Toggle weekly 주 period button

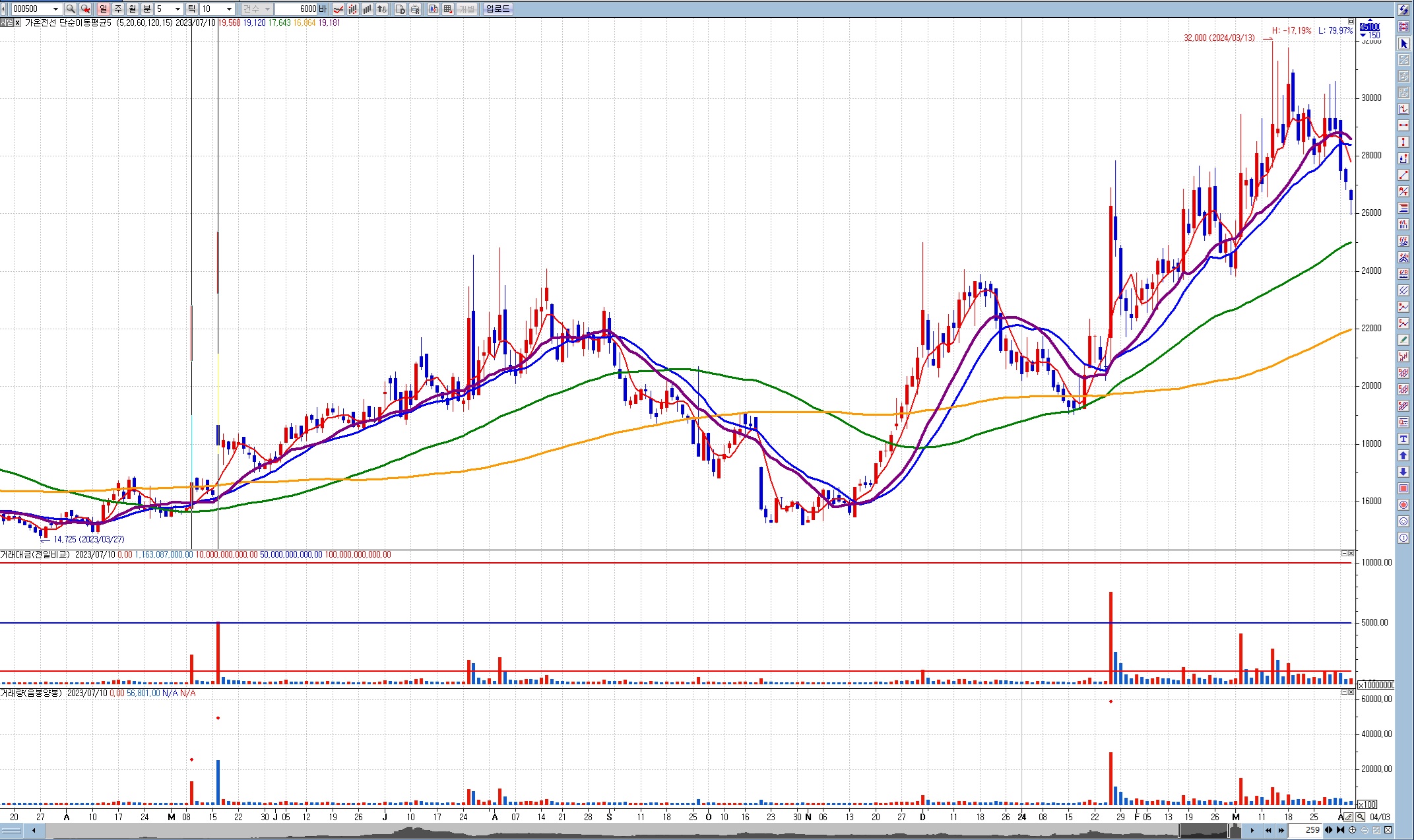pos(118,9)
